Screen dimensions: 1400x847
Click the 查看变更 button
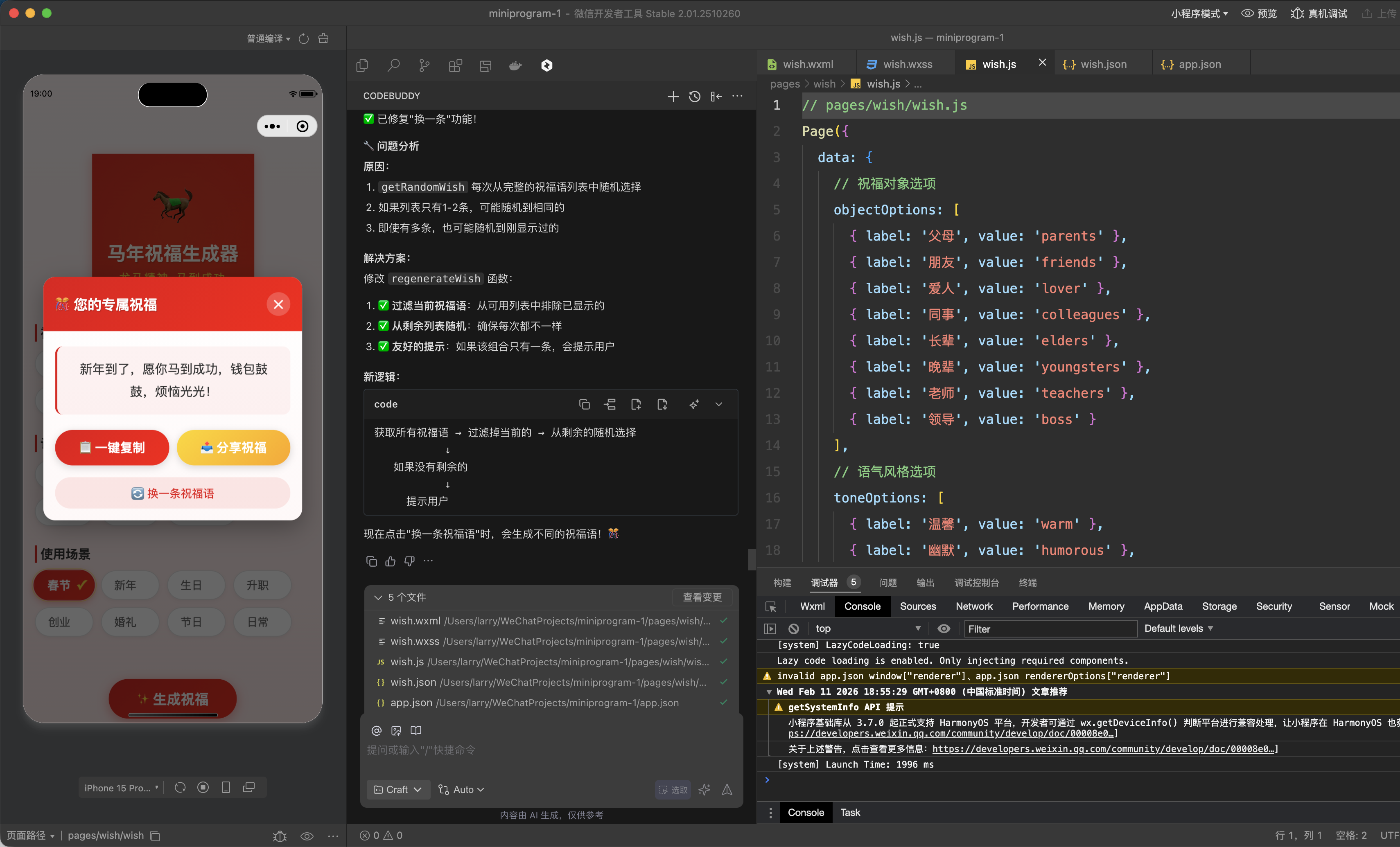702,597
